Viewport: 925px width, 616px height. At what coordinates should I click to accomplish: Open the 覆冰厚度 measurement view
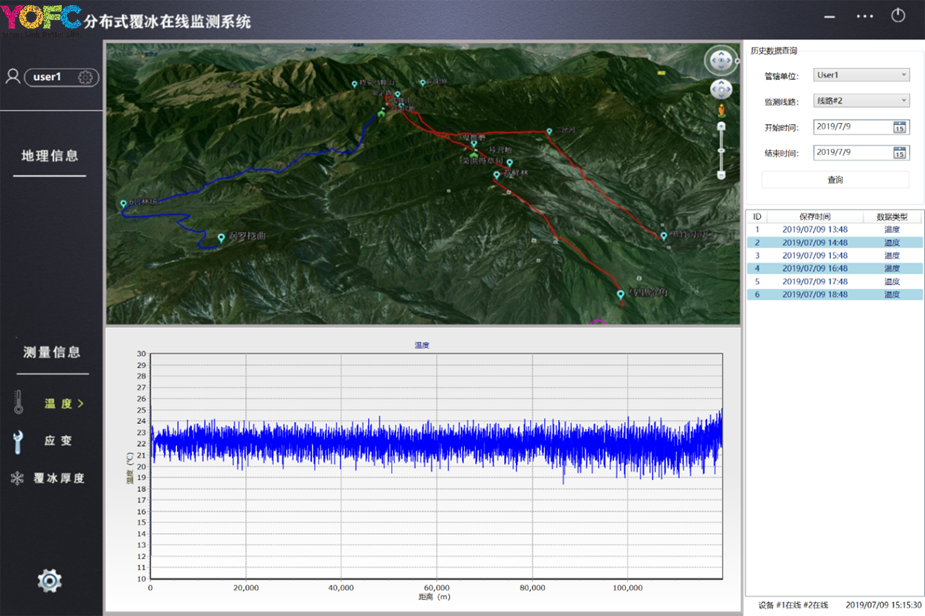pyautogui.click(x=58, y=478)
